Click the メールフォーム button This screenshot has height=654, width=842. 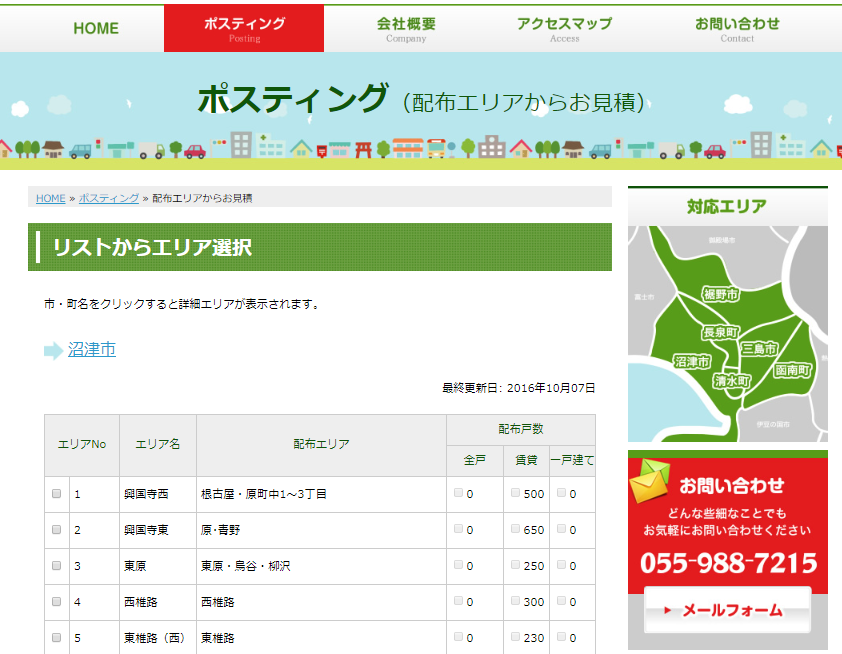coord(727,610)
